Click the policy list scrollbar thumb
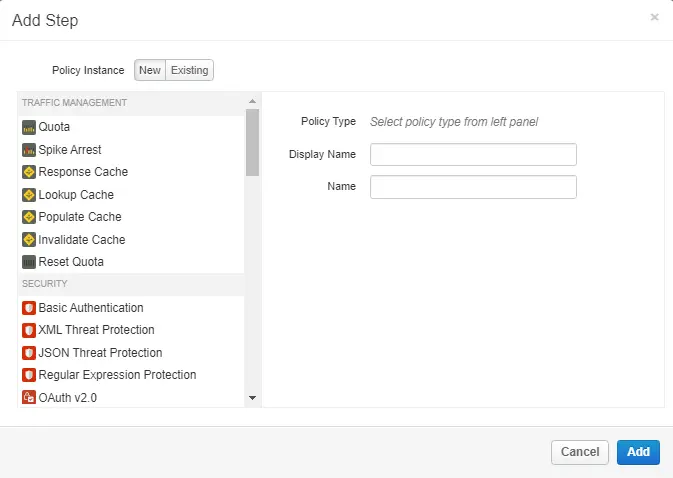The width and height of the screenshot is (673, 478). pos(252,142)
